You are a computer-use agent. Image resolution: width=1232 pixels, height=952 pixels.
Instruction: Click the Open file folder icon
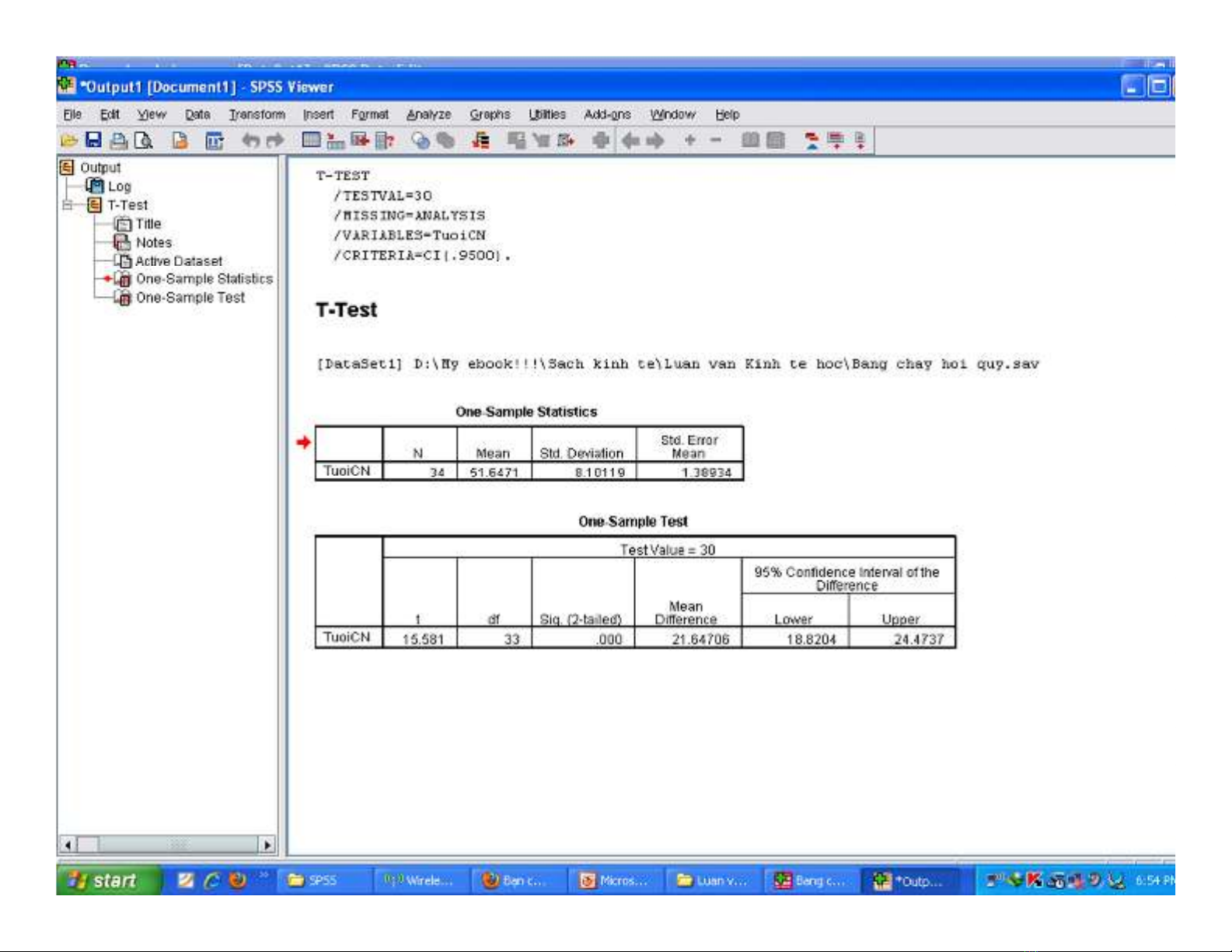tap(69, 141)
